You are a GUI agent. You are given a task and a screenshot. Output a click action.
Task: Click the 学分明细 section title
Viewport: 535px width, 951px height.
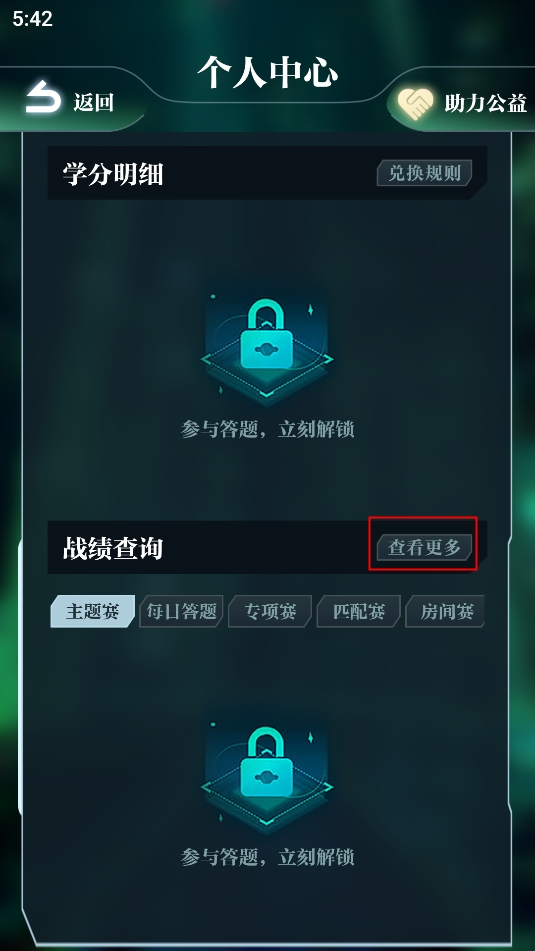tap(113, 175)
